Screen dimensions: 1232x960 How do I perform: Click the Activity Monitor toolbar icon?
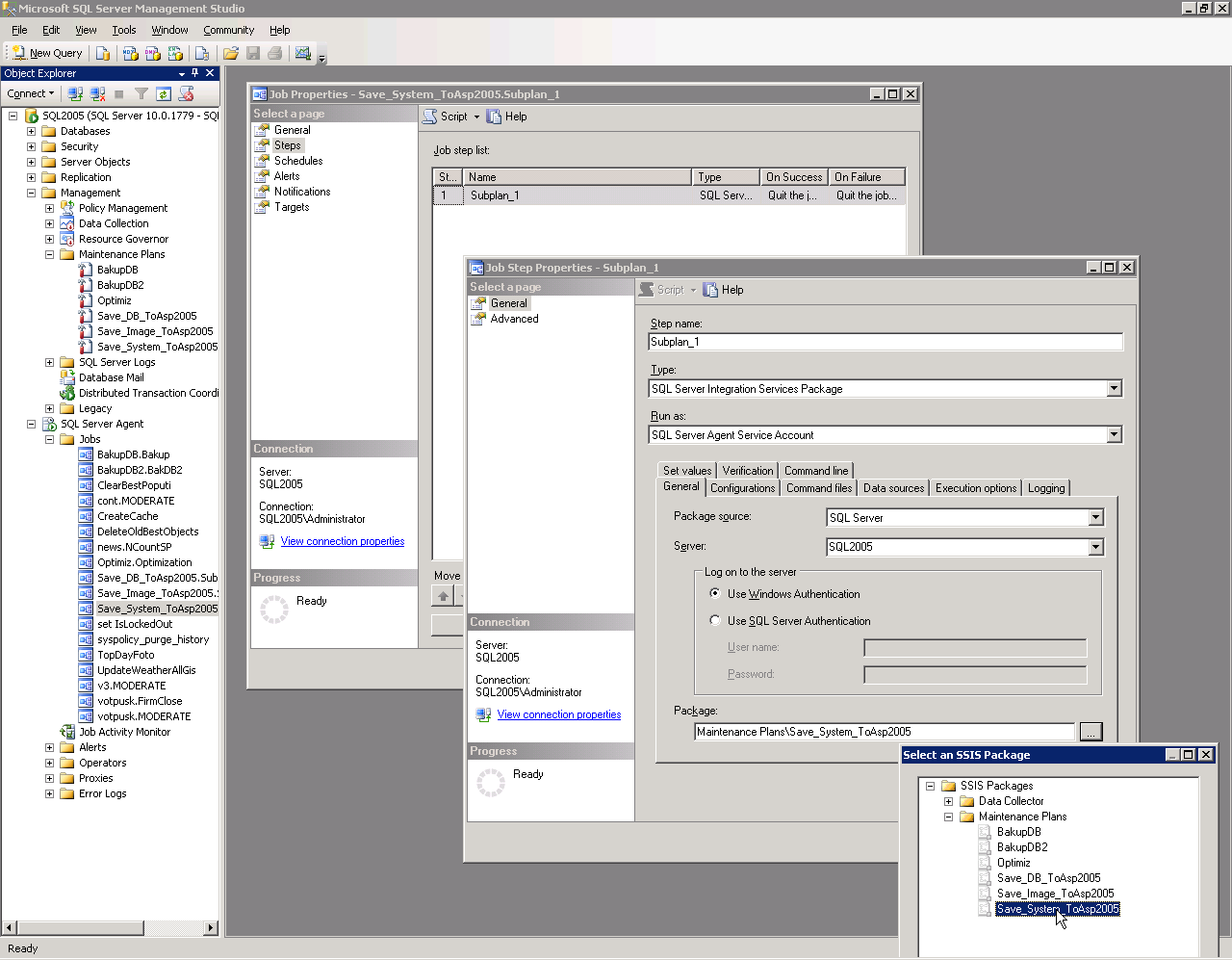coord(303,53)
